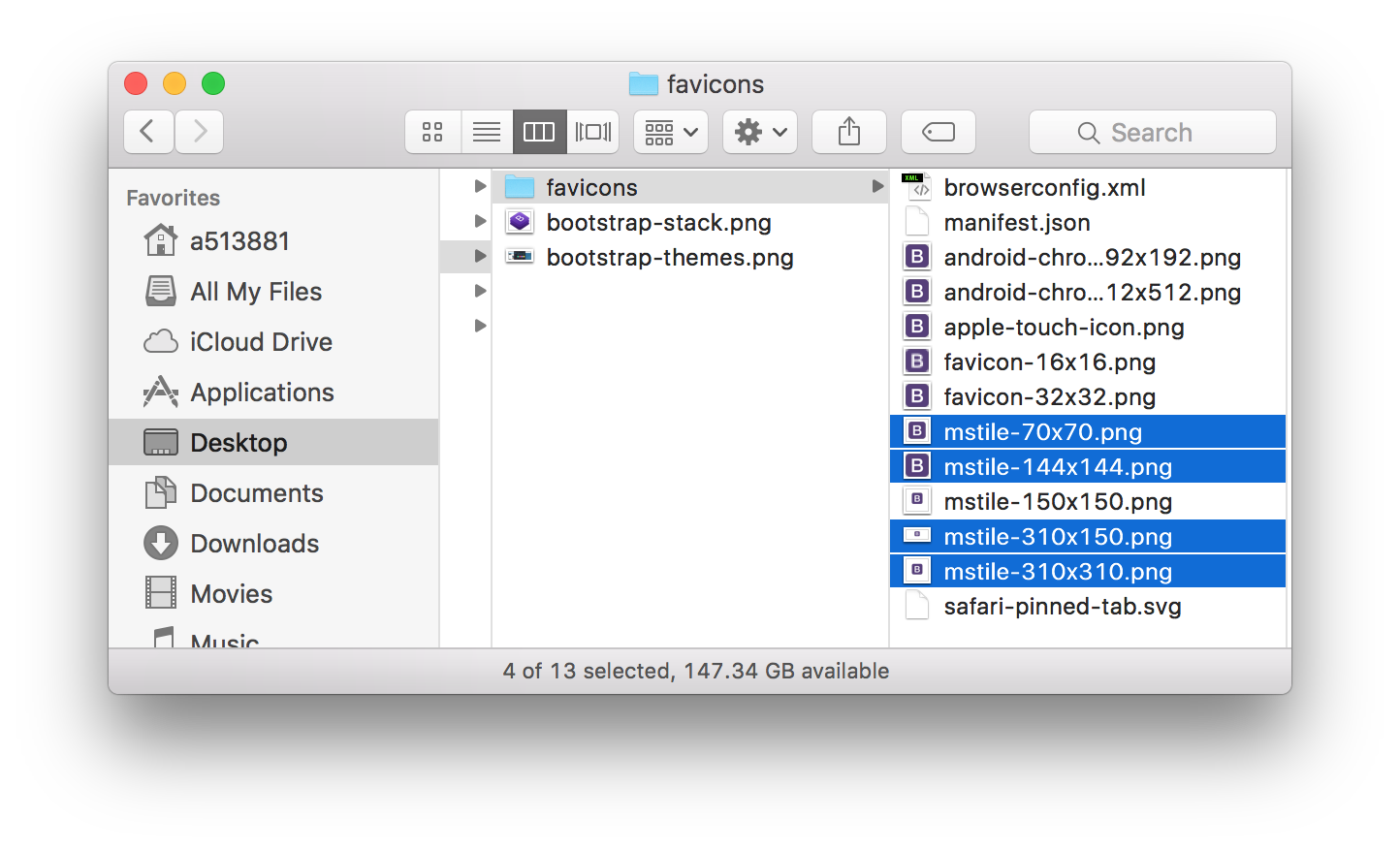Select bootstrap-themes.png file
Viewport: 1400px width, 849px height.
(x=689, y=257)
